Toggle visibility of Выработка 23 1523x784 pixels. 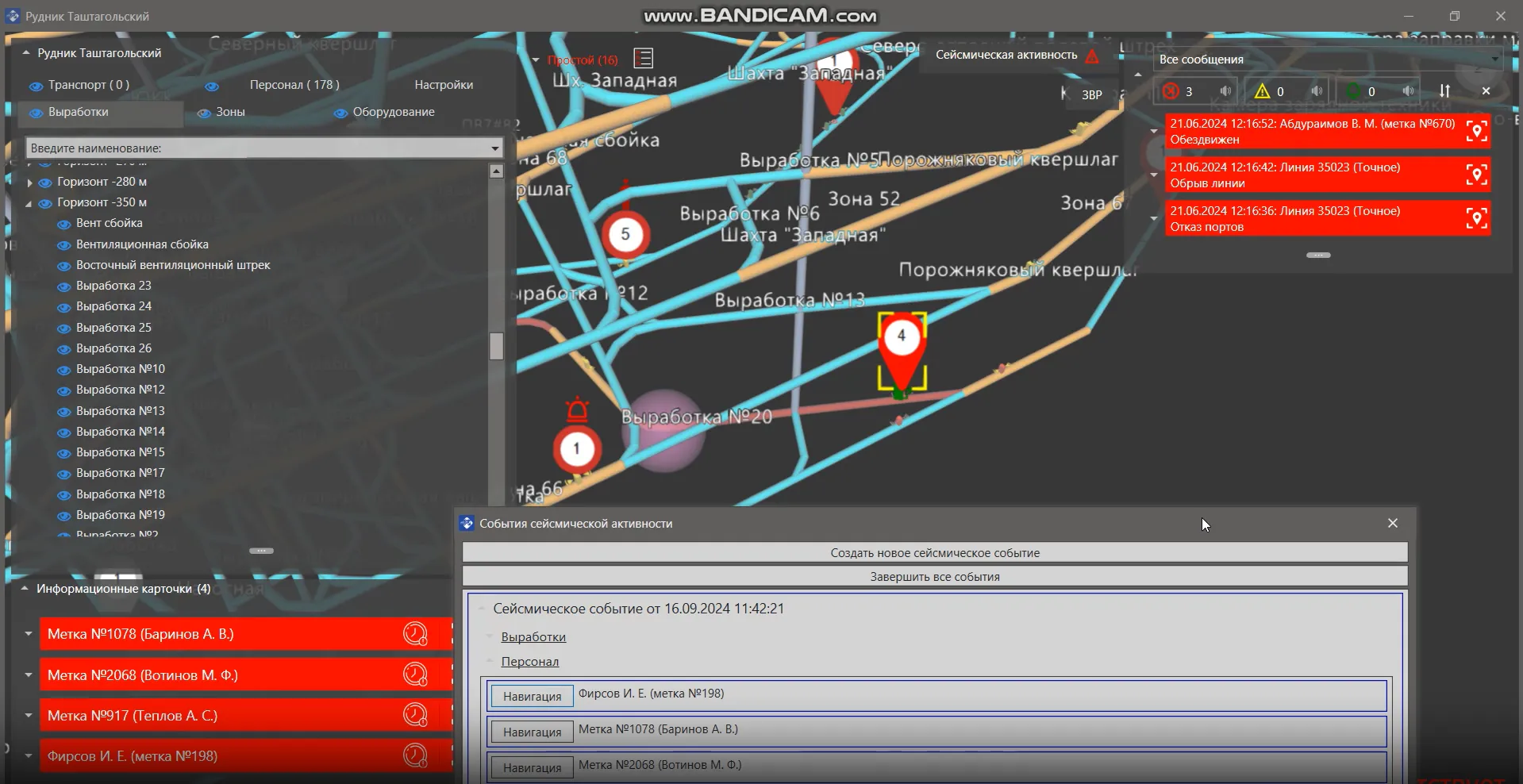[x=64, y=286]
